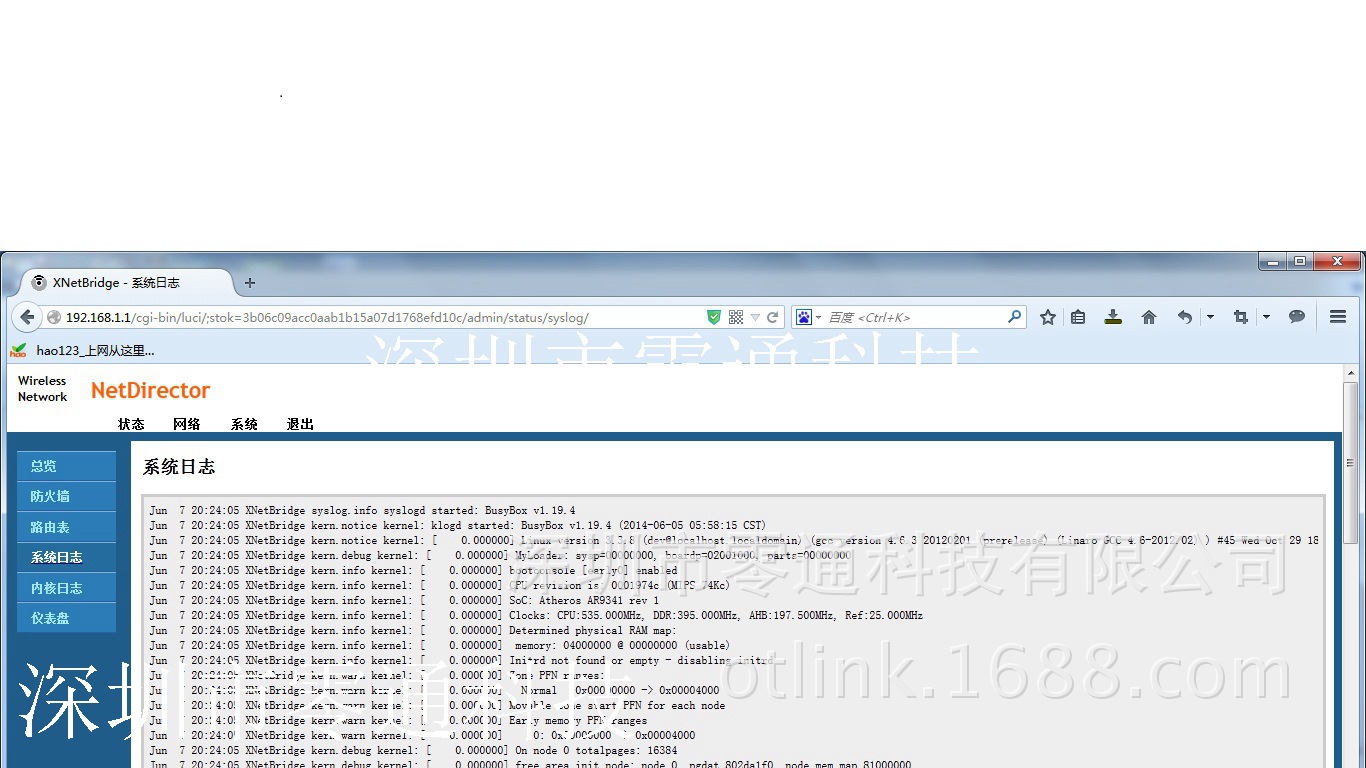
Task: Open the hamburger browser menu
Action: 1338,317
